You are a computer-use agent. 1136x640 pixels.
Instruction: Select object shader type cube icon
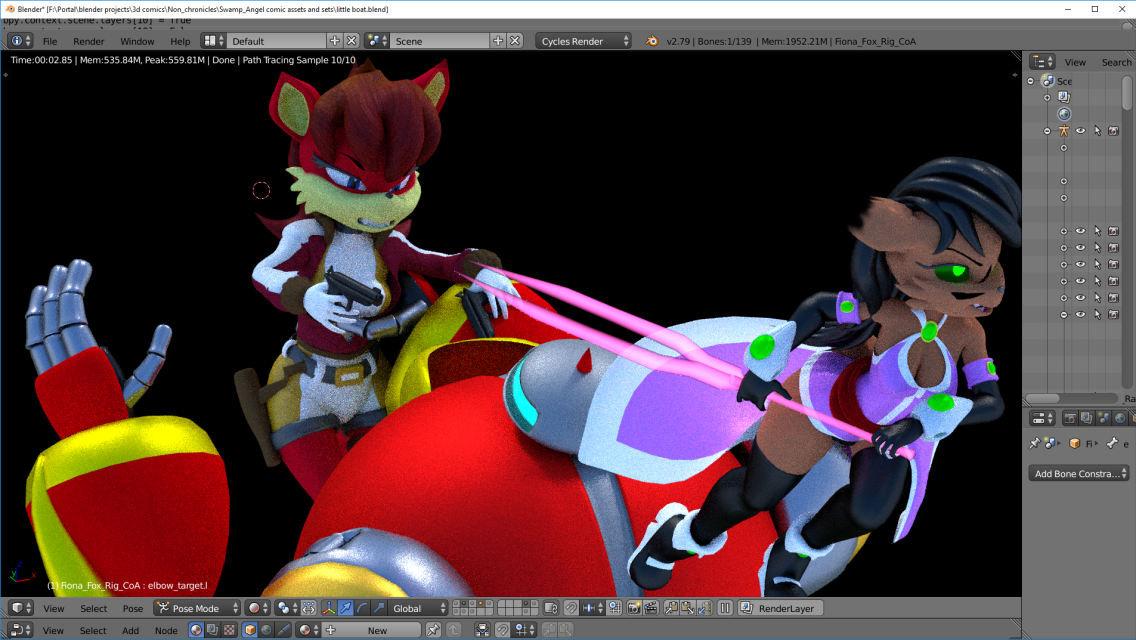(249, 631)
